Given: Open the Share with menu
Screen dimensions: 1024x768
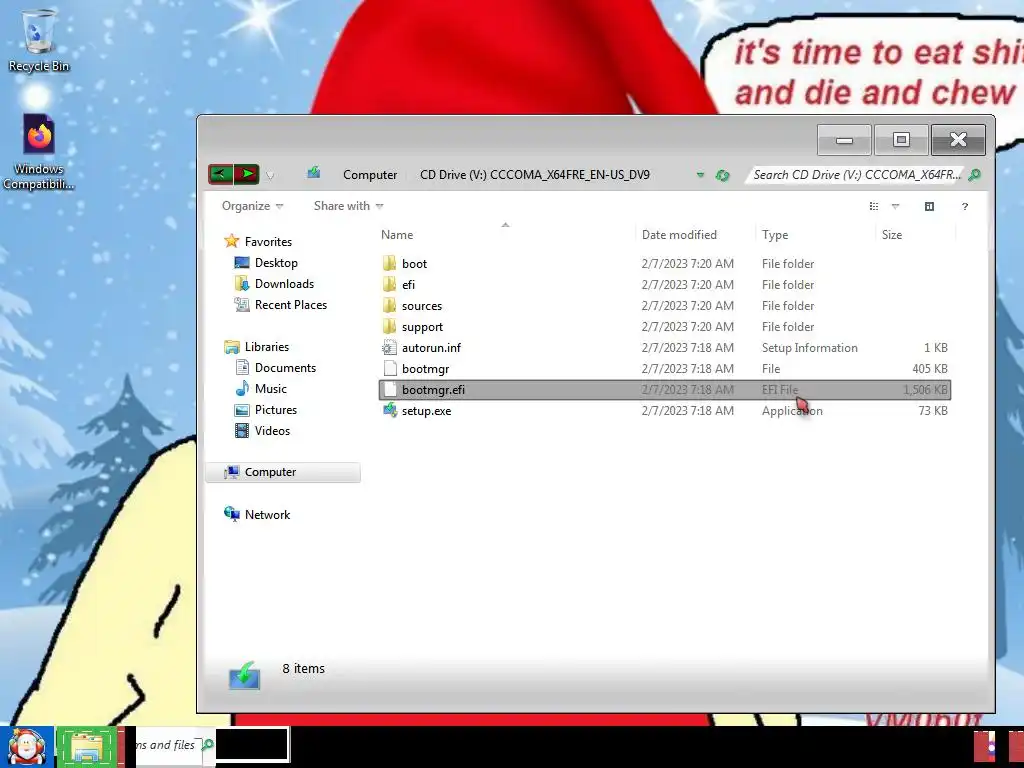Looking at the screenshot, I should 348,206.
